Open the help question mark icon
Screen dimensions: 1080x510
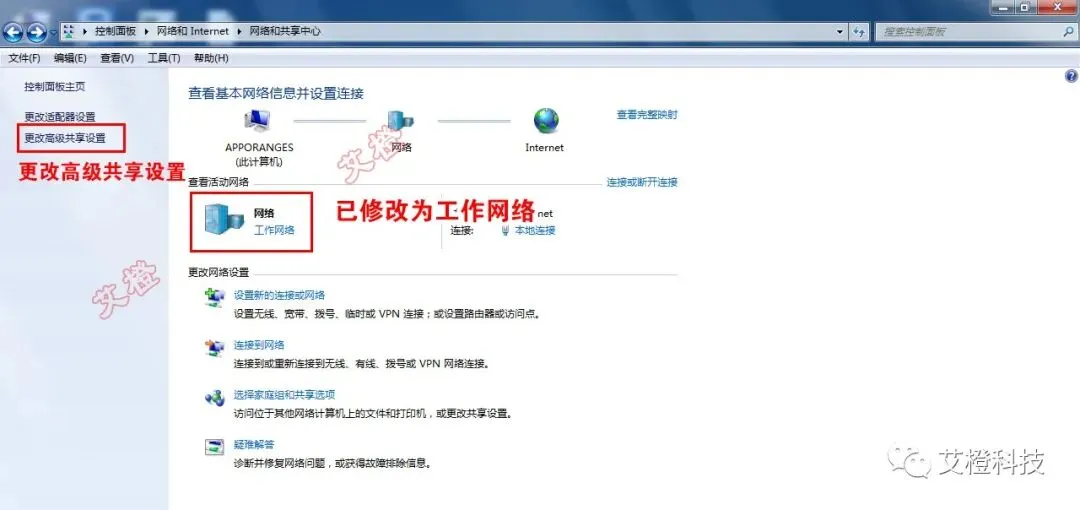click(x=1071, y=76)
